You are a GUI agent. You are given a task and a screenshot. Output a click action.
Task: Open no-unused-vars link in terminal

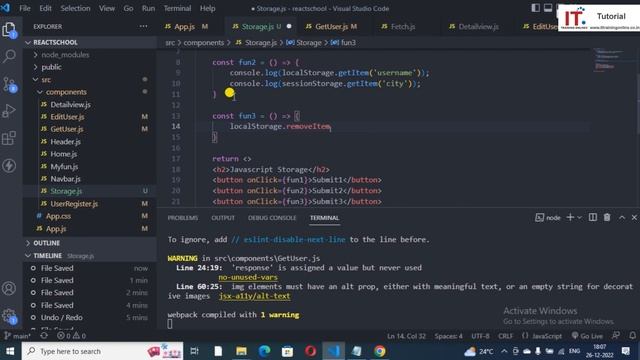tap(248, 277)
